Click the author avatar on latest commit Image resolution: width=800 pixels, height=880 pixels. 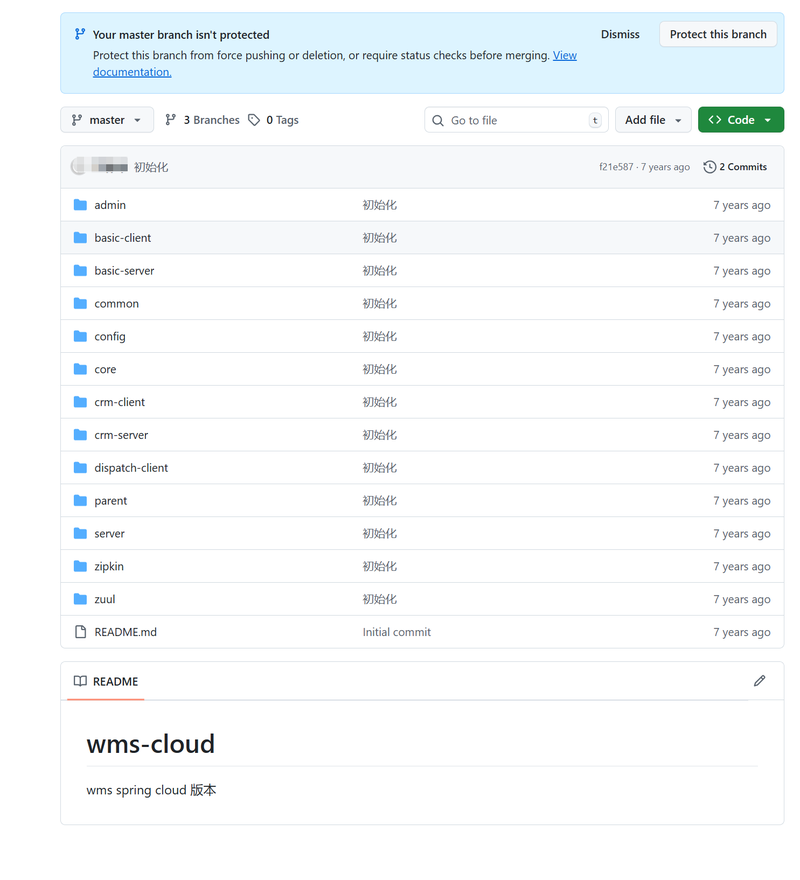[x=79, y=167]
